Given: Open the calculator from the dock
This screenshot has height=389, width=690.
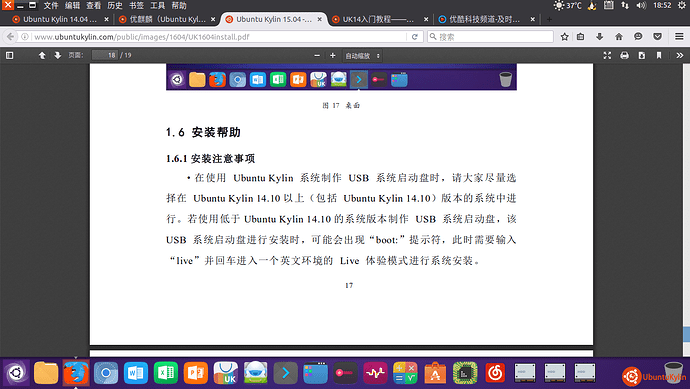Looking at the screenshot, I should 405,373.
